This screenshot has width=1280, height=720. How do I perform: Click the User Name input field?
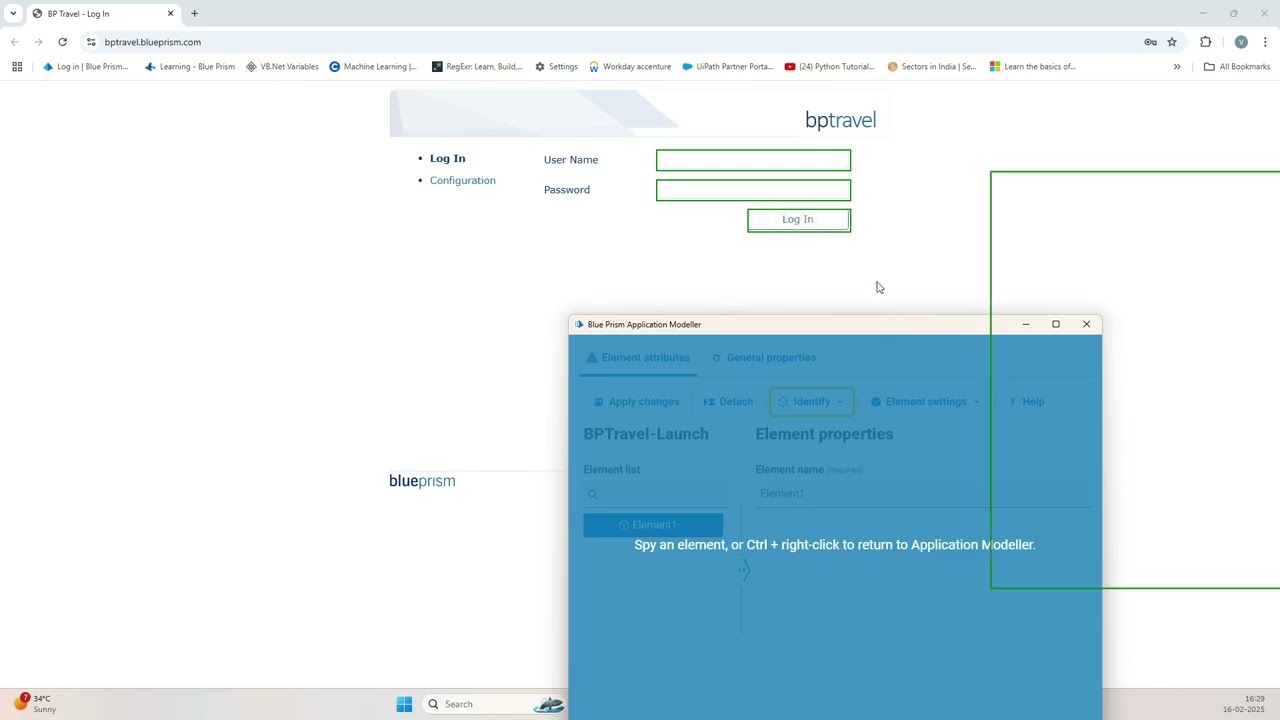pyautogui.click(x=753, y=160)
